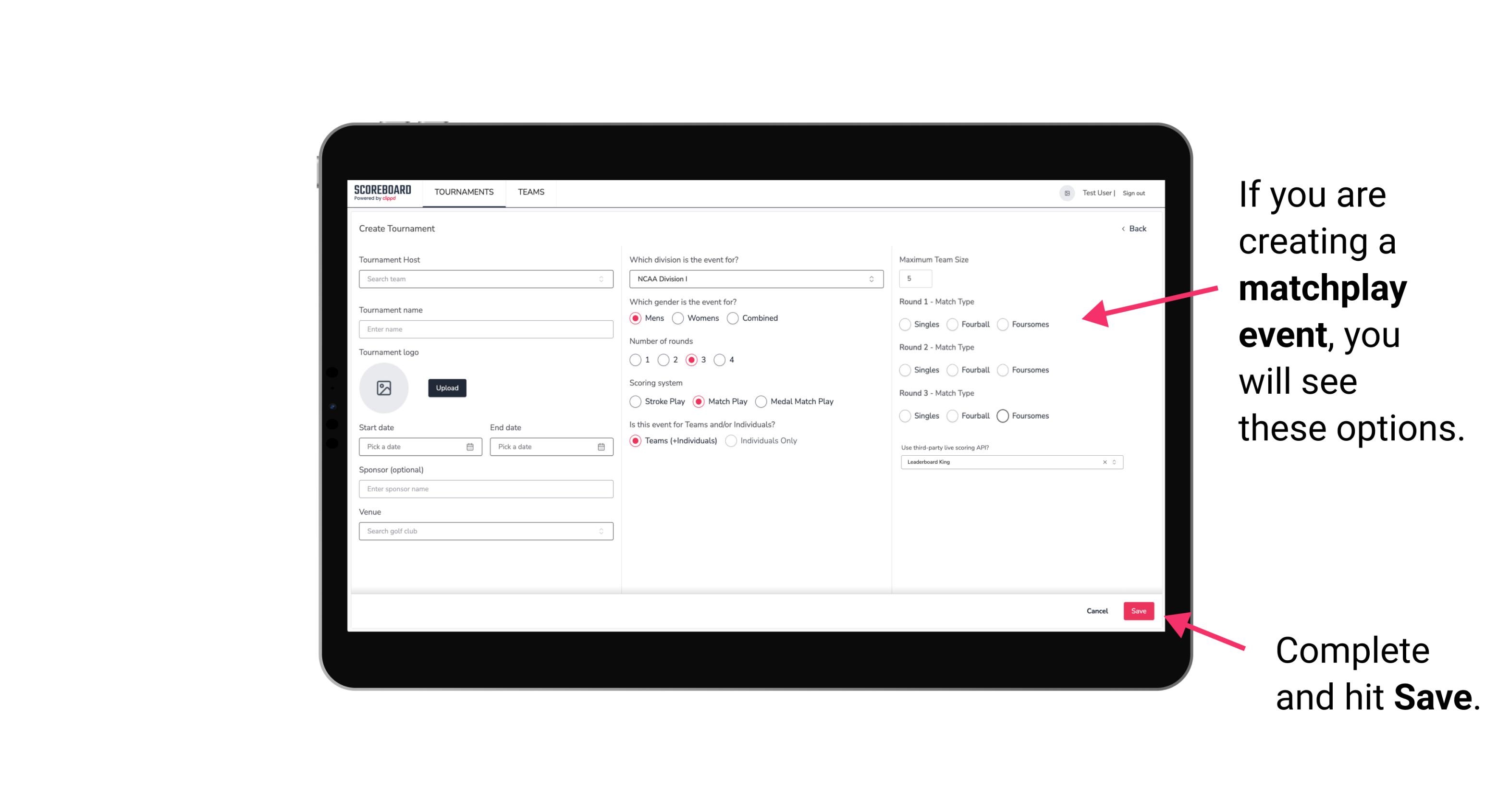The image size is (1510, 812).
Task: Select the Singles Round 1 match type
Action: point(906,324)
